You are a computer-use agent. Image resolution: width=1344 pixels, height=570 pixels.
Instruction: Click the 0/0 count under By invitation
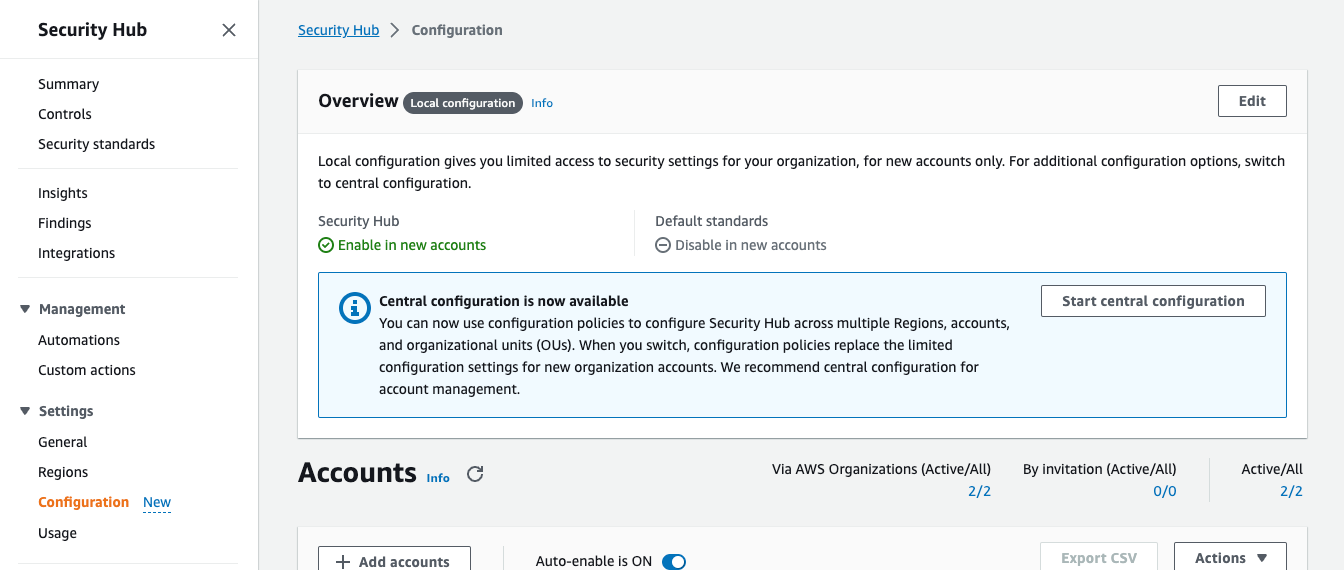(1165, 491)
